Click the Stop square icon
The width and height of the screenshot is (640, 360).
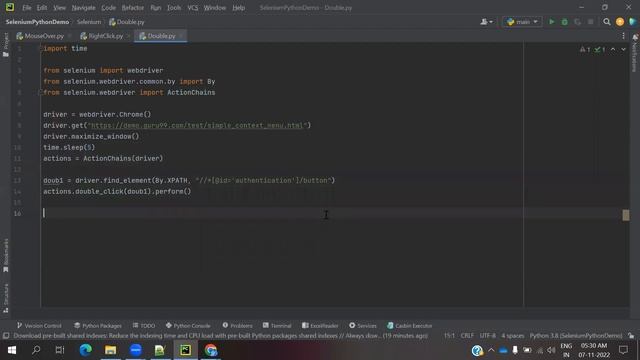click(x=590, y=22)
